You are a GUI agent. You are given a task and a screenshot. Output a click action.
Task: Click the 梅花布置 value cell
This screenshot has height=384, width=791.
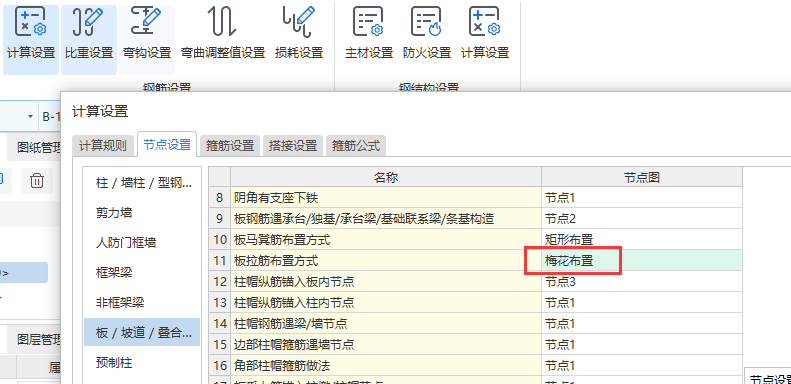pyautogui.click(x=642, y=260)
